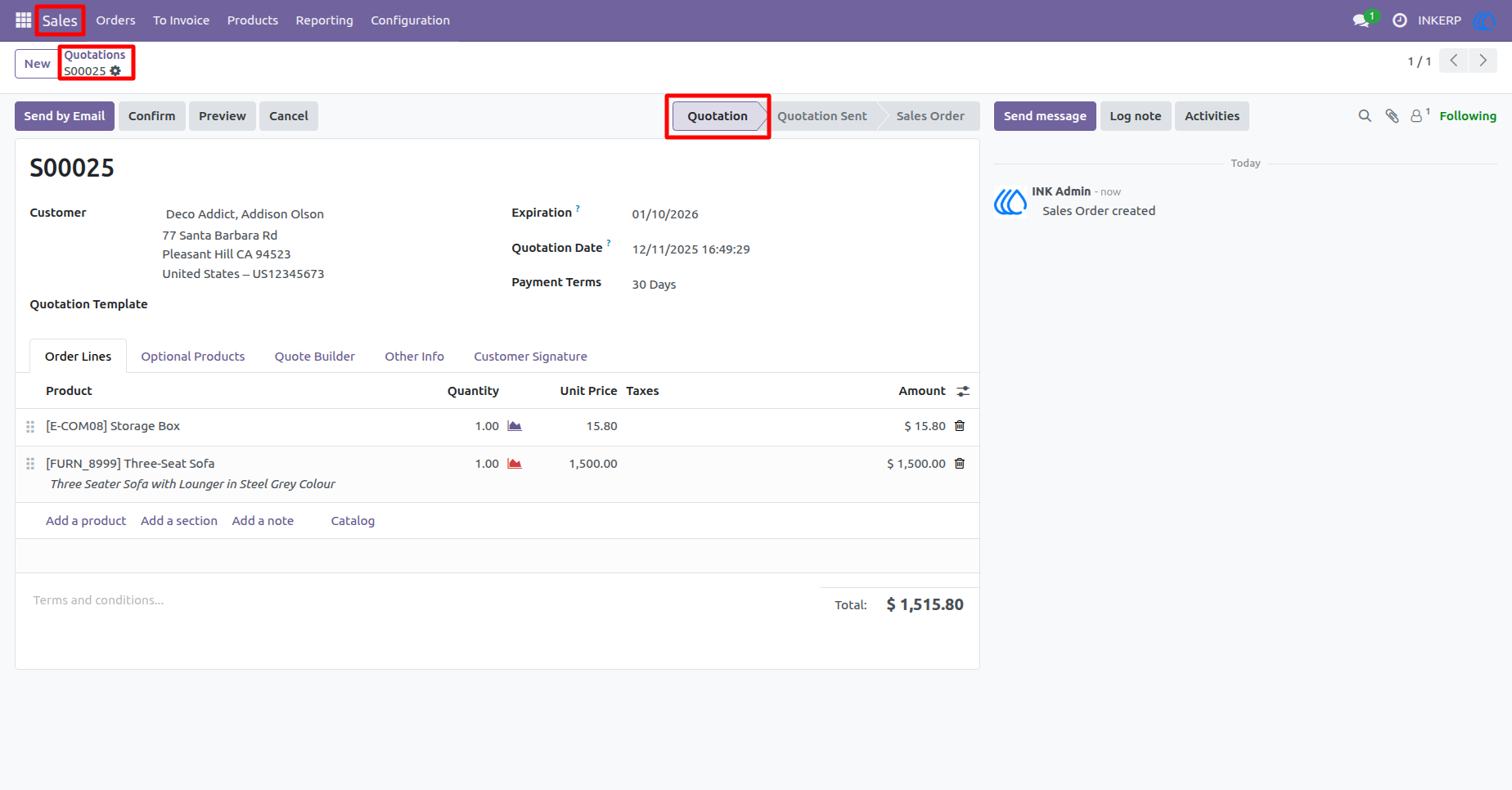The height and width of the screenshot is (790, 1512).
Task: Open the Orders menu
Action: click(115, 20)
